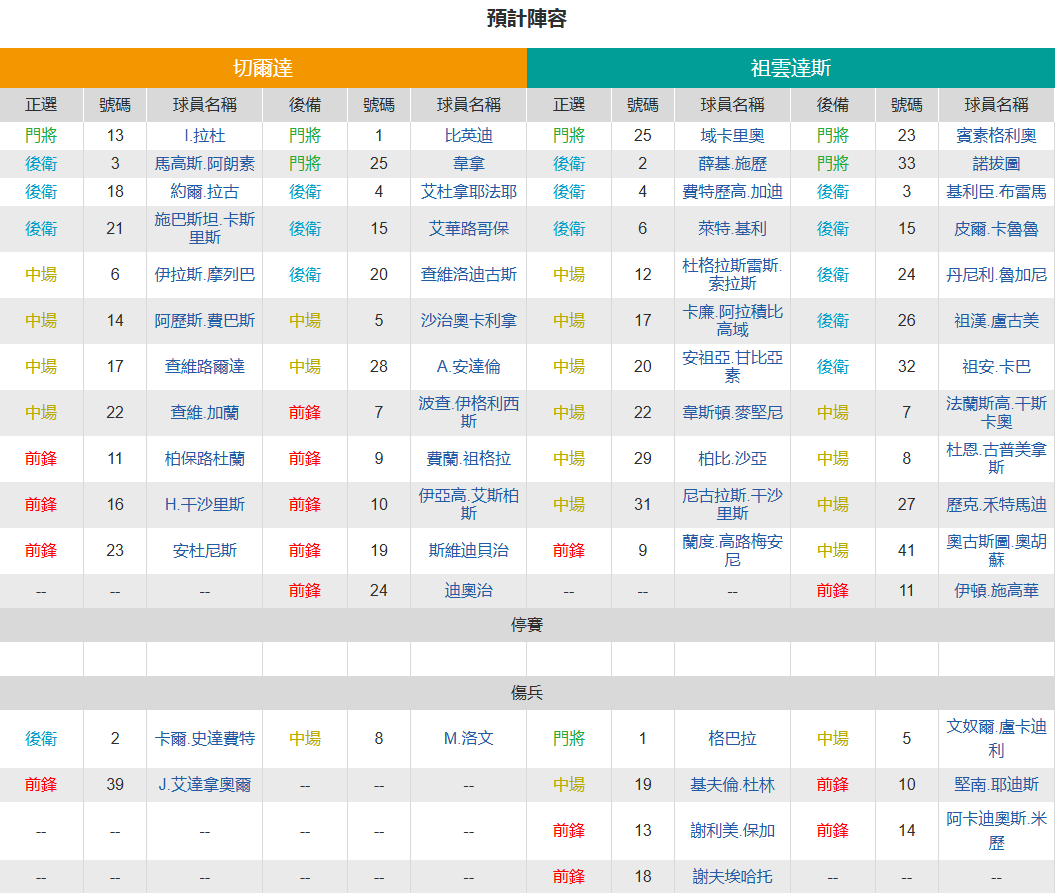Click on 馬高斯.阿朗素
The image size is (1055, 893).
click(205, 164)
